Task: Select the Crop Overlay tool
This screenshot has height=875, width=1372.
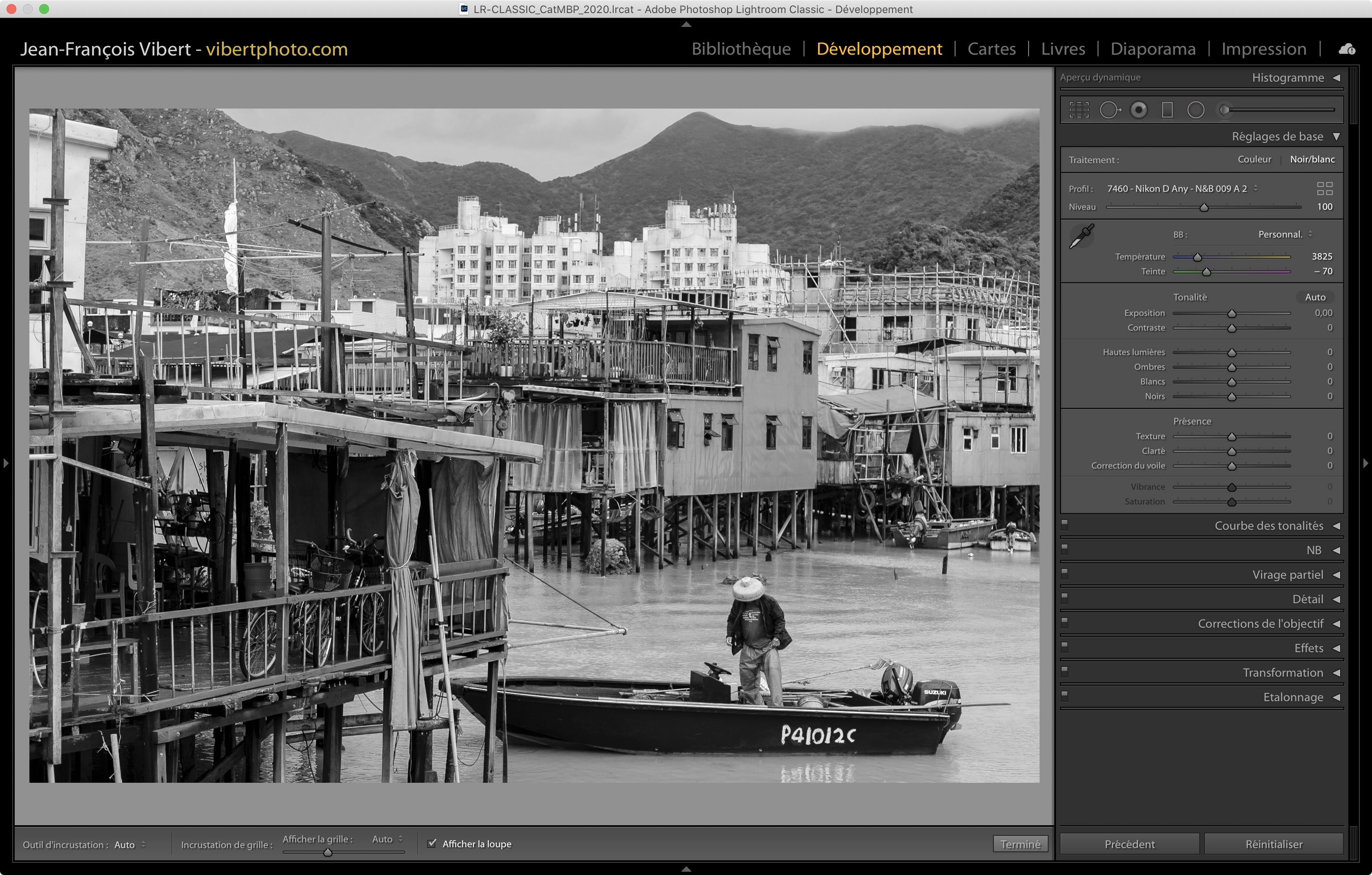Action: point(1078,110)
